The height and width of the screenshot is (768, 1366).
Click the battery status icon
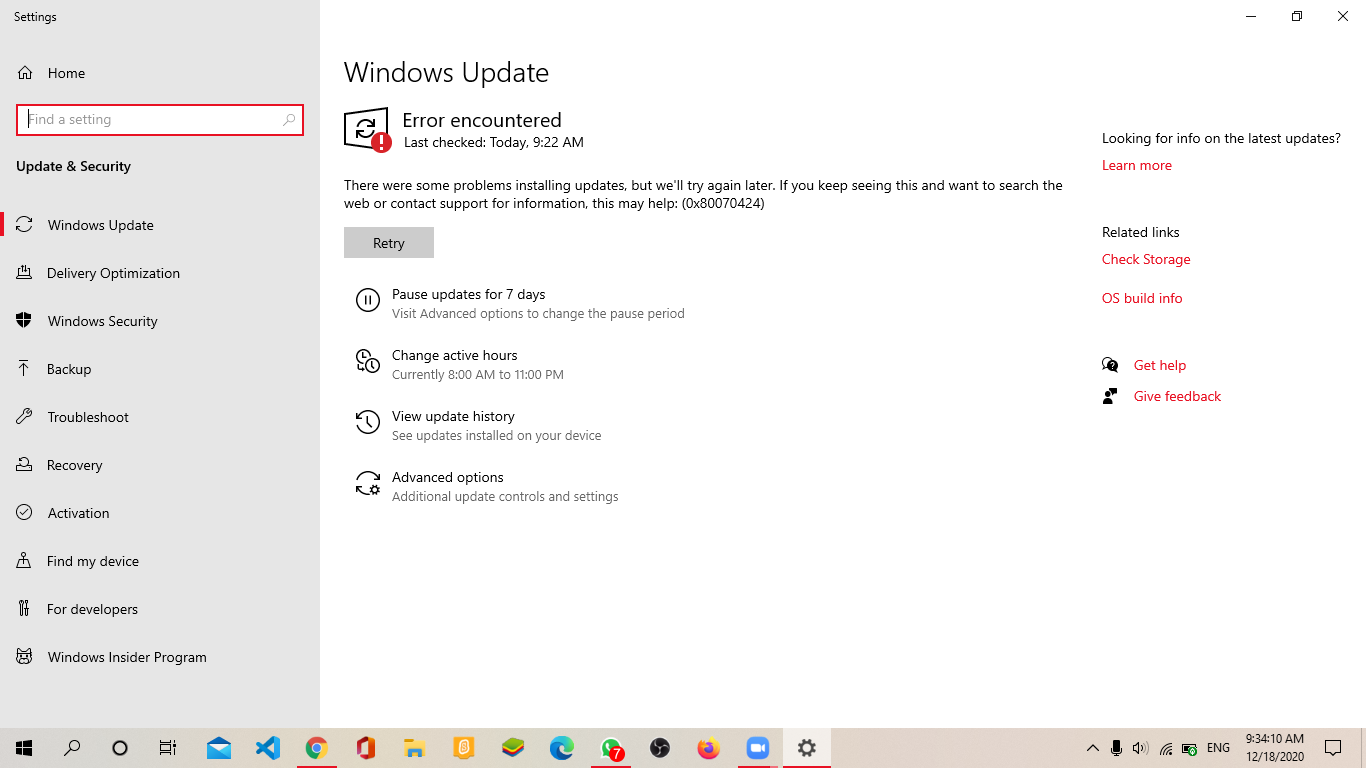click(1189, 748)
